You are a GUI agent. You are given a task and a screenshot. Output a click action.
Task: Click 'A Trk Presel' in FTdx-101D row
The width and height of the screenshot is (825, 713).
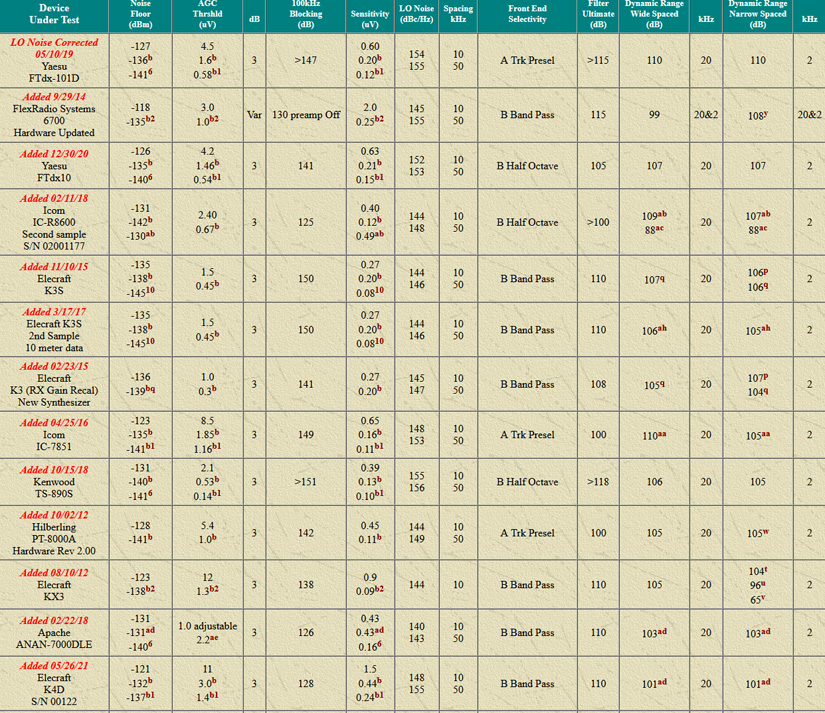pos(527,61)
